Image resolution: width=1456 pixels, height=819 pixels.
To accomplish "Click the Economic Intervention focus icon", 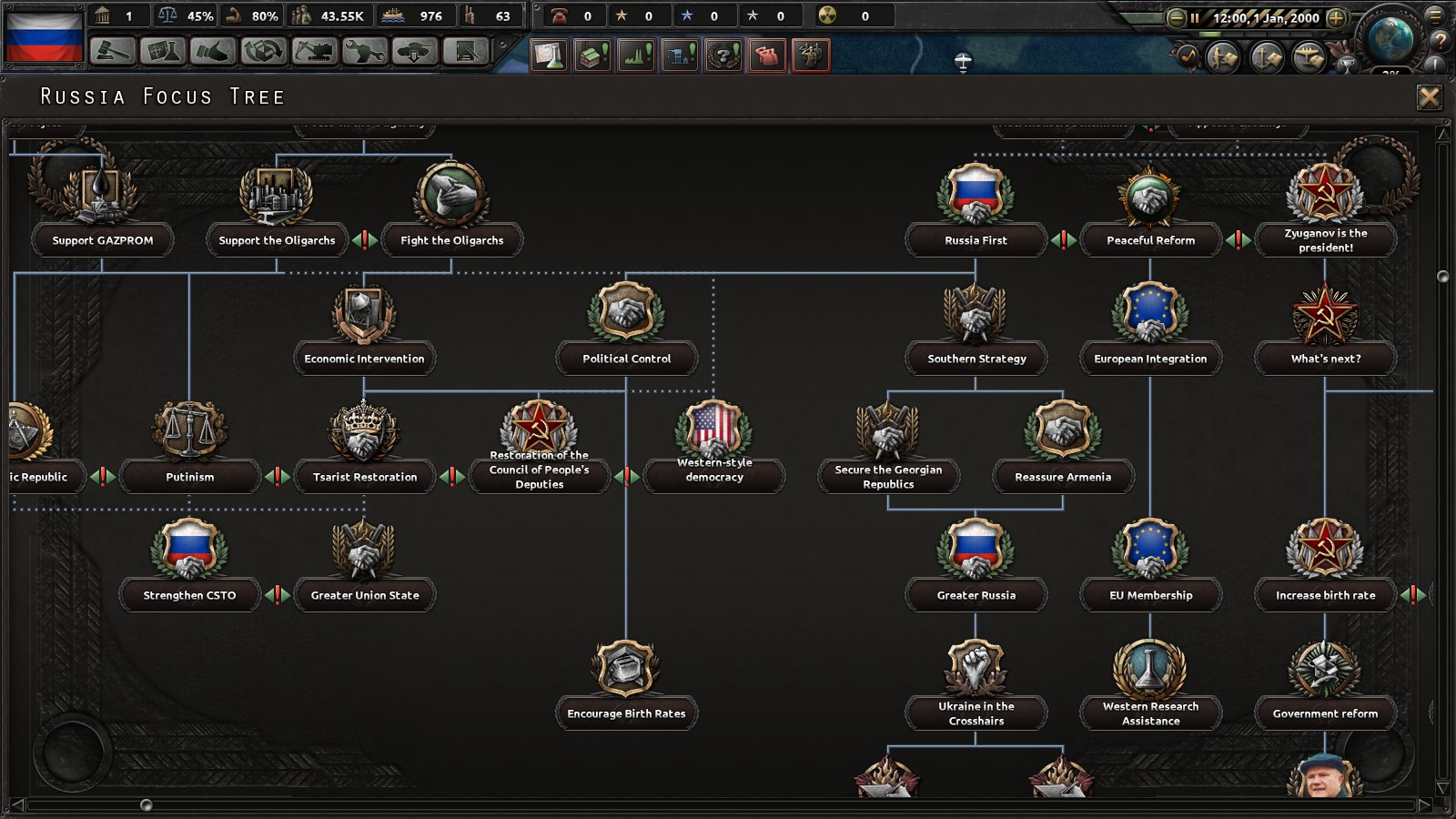I will [364, 313].
